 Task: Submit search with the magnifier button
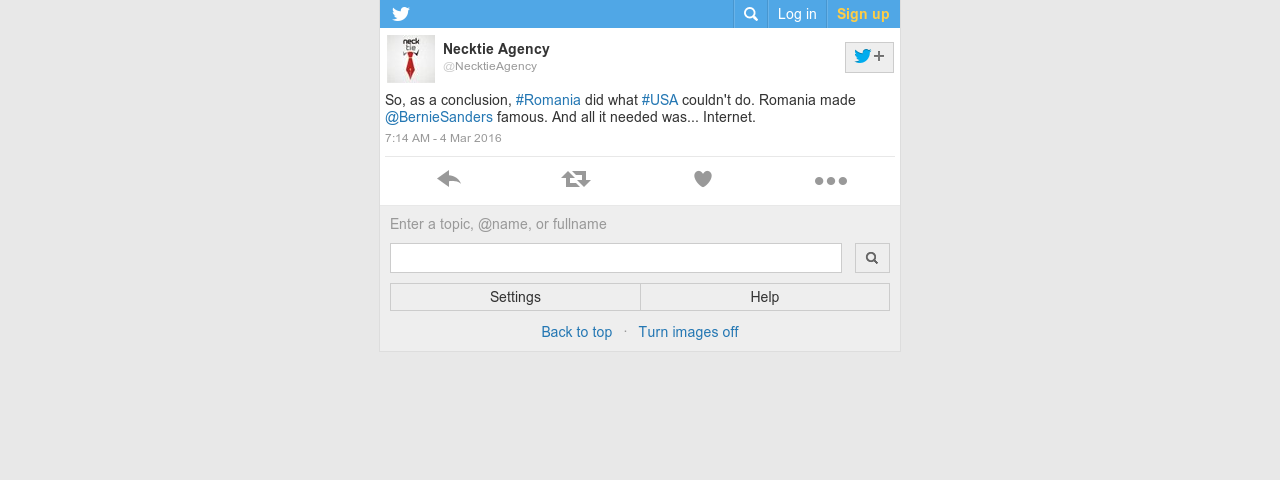coord(872,258)
